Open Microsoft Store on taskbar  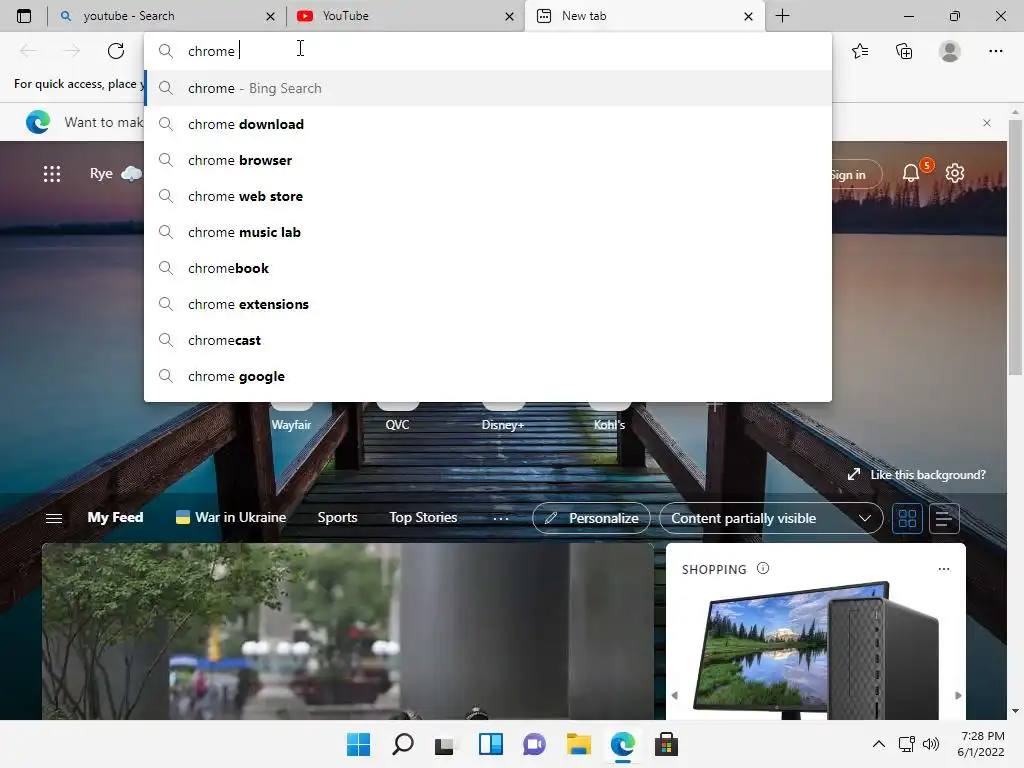(666, 744)
